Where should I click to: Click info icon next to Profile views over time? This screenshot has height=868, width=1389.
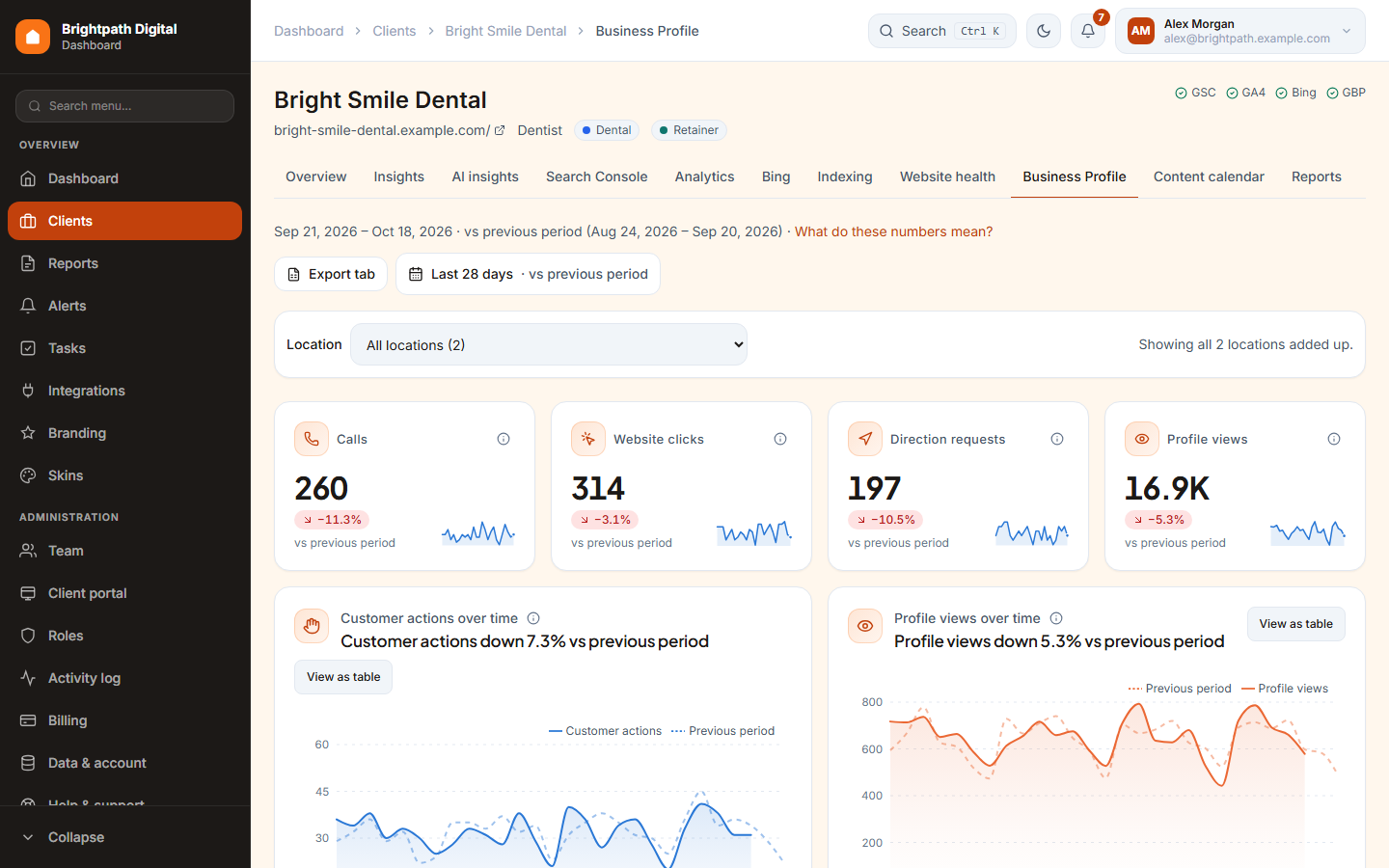(x=1056, y=618)
